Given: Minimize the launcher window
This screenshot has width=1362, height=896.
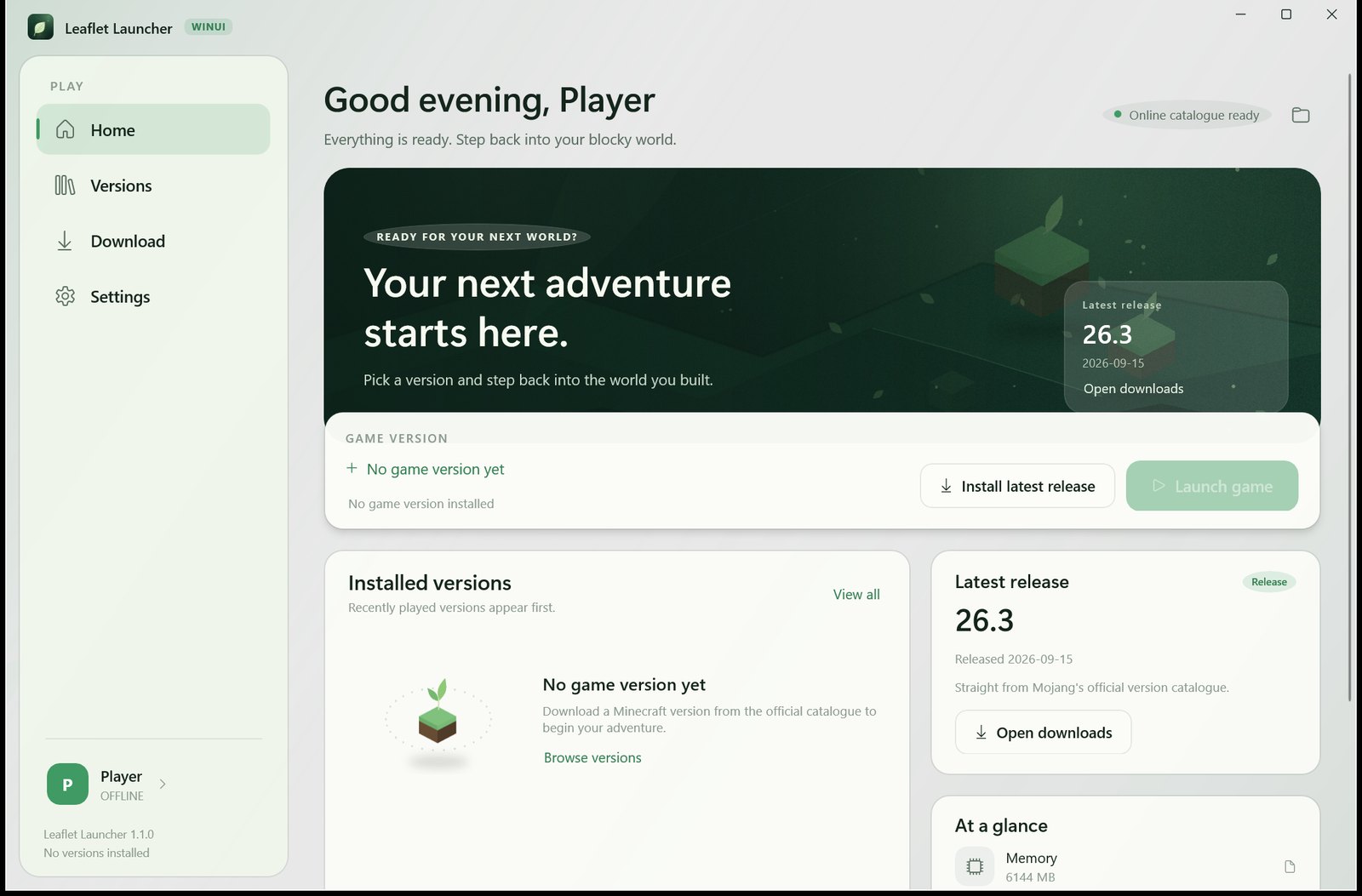Looking at the screenshot, I should pos(1240,14).
